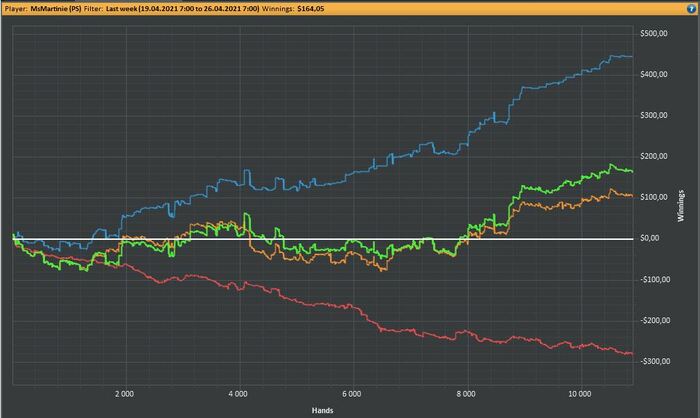Click the $200,00 axis label
This screenshot has width=700, height=418.
point(654,156)
